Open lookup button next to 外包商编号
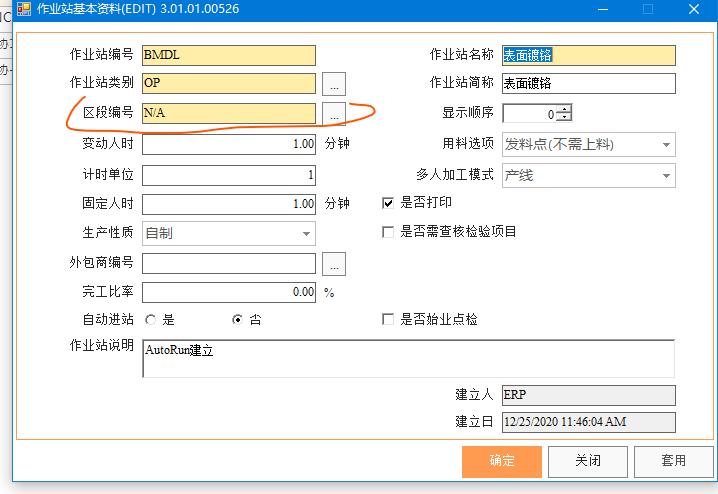Image resolution: width=718 pixels, height=494 pixels. (x=334, y=264)
